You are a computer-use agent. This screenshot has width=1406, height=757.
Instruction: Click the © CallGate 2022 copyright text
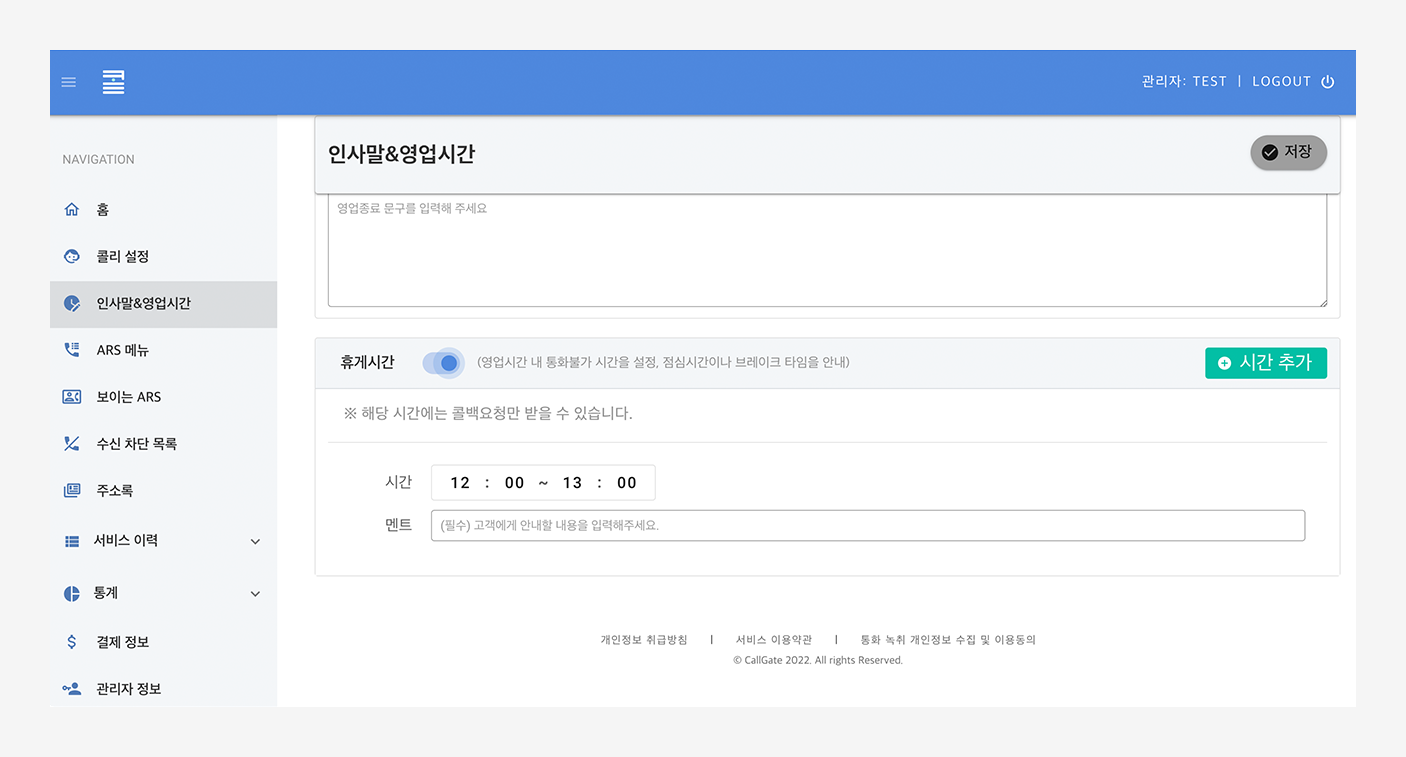[x=818, y=661]
